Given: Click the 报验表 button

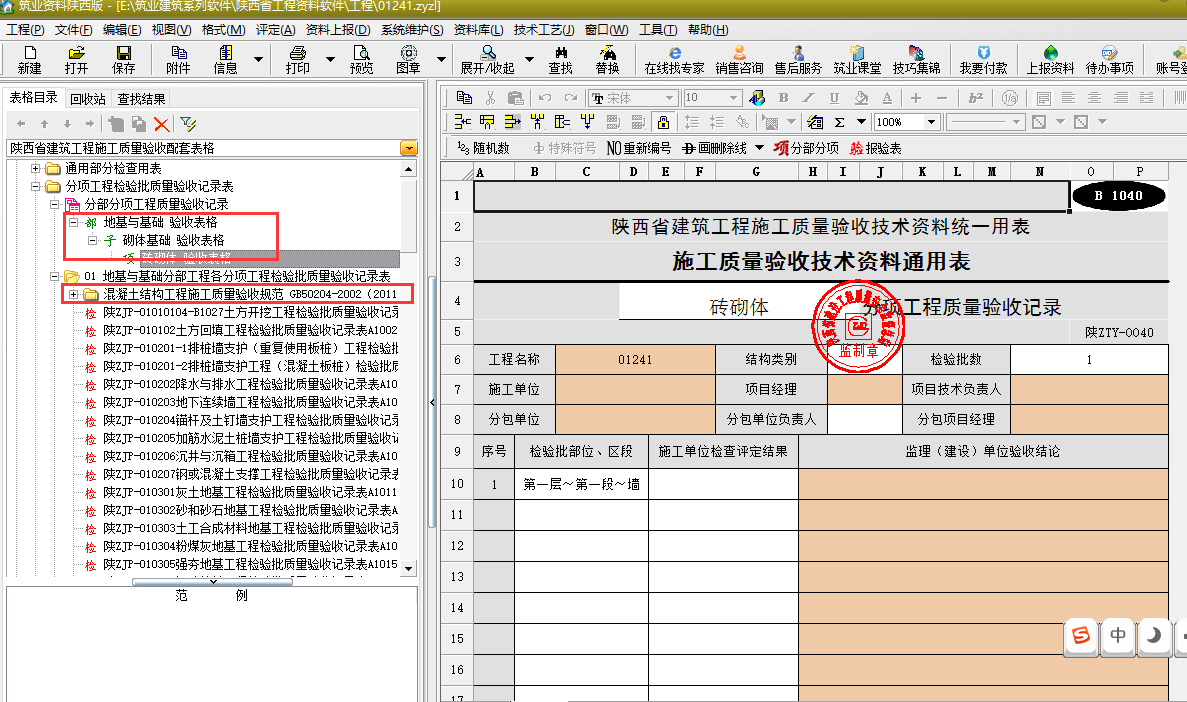Looking at the screenshot, I should click(875, 148).
